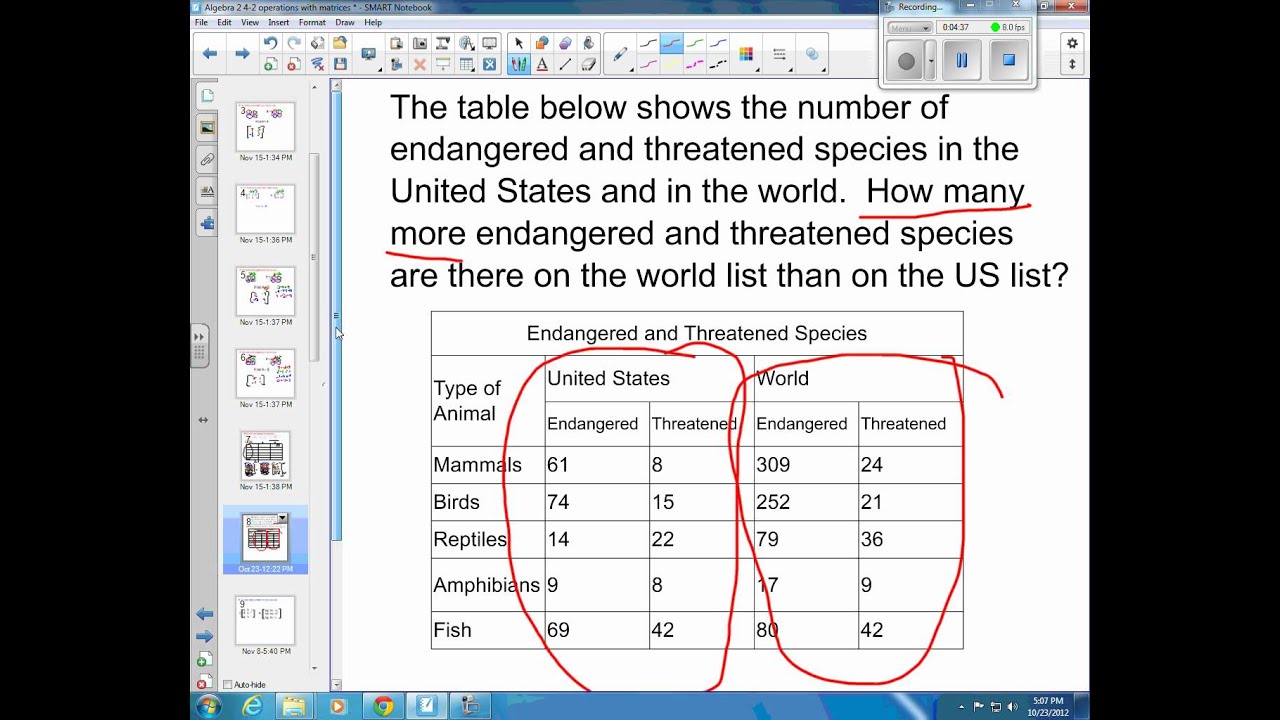
Task: Open the Add-ons puzzle piece tab
Action: pyautogui.click(x=207, y=223)
